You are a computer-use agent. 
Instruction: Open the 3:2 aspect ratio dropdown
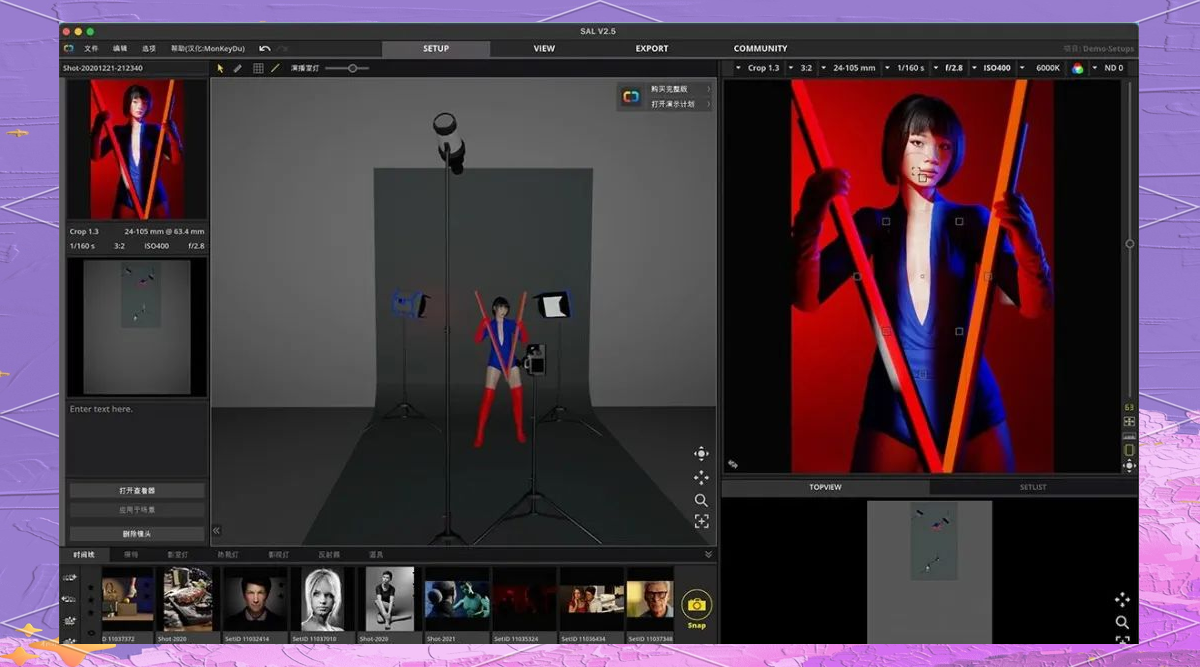803,68
